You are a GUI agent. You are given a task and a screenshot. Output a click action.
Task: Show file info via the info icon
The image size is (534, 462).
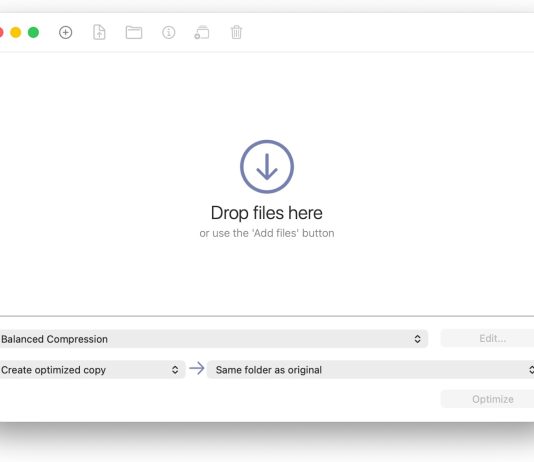(169, 32)
